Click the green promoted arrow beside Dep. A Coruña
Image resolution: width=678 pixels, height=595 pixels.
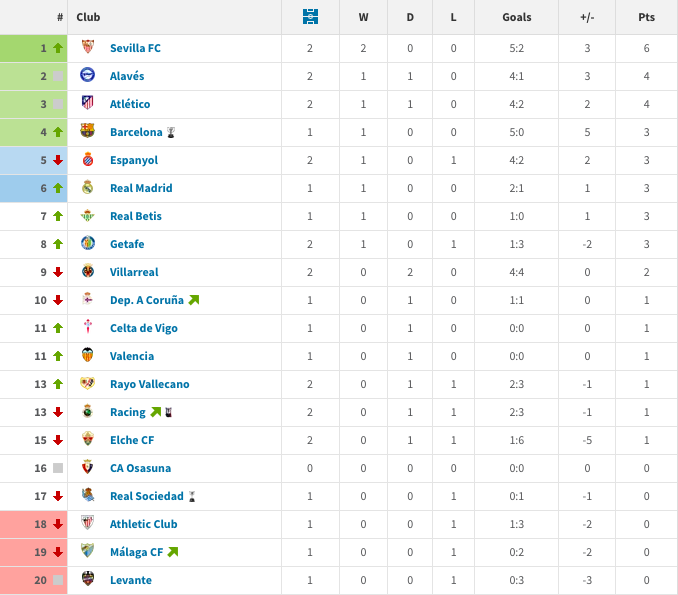[x=194, y=300]
